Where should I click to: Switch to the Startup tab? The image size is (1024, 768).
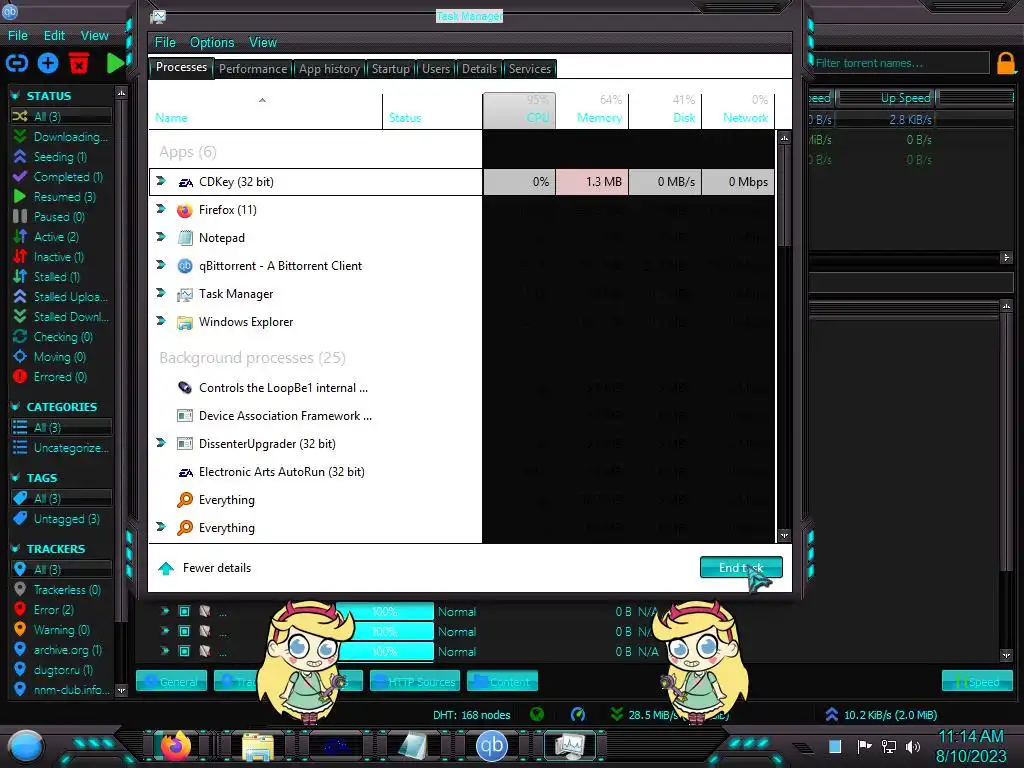[x=391, y=69]
